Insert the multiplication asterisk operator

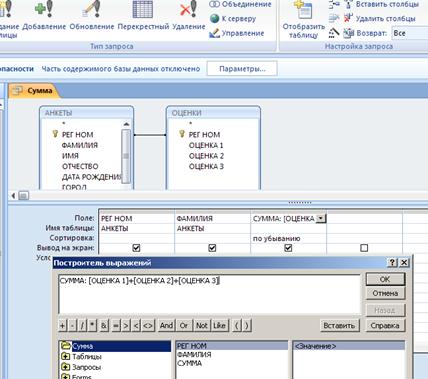click(92, 325)
